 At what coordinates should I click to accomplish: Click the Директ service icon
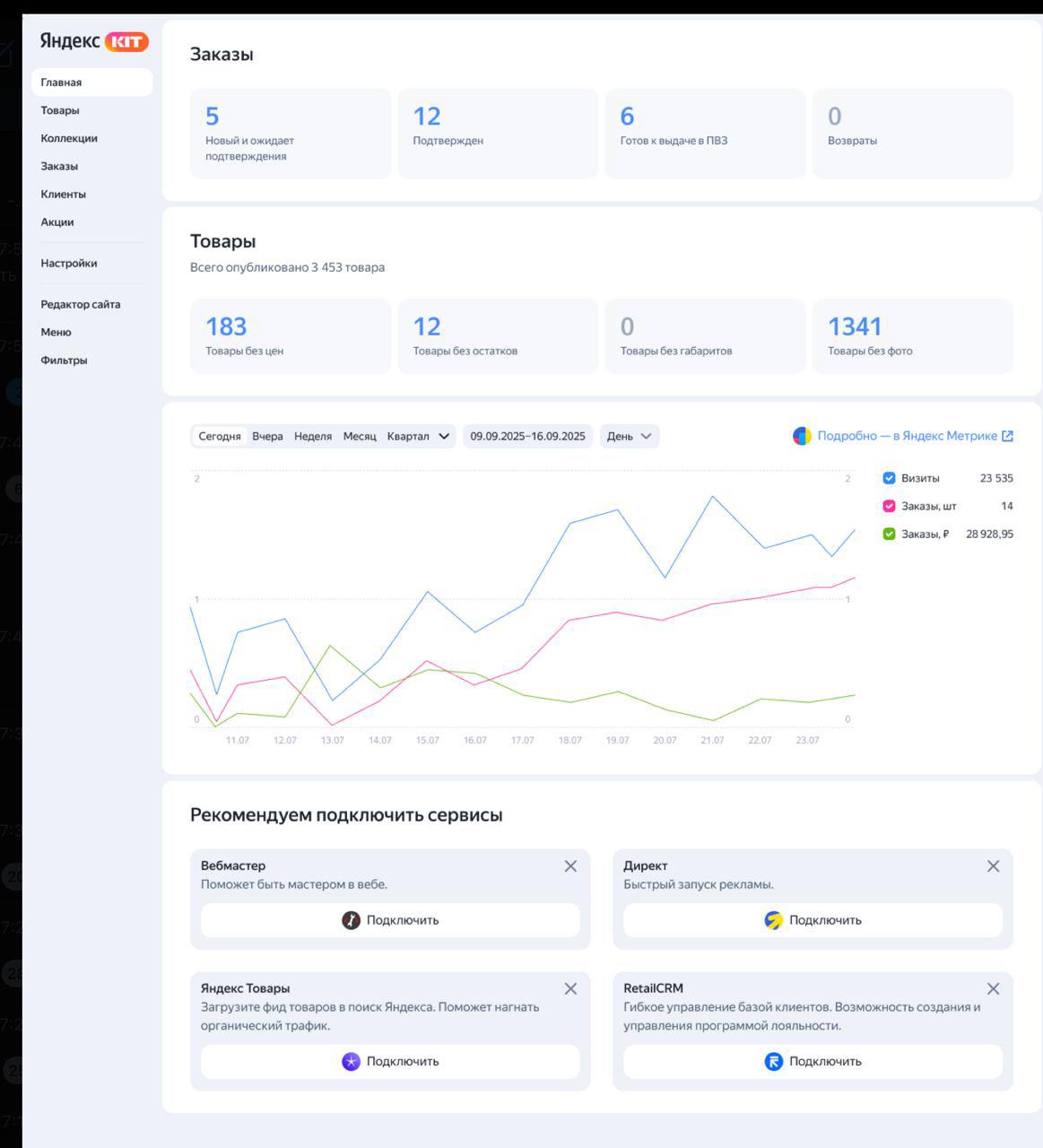tap(773, 920)
